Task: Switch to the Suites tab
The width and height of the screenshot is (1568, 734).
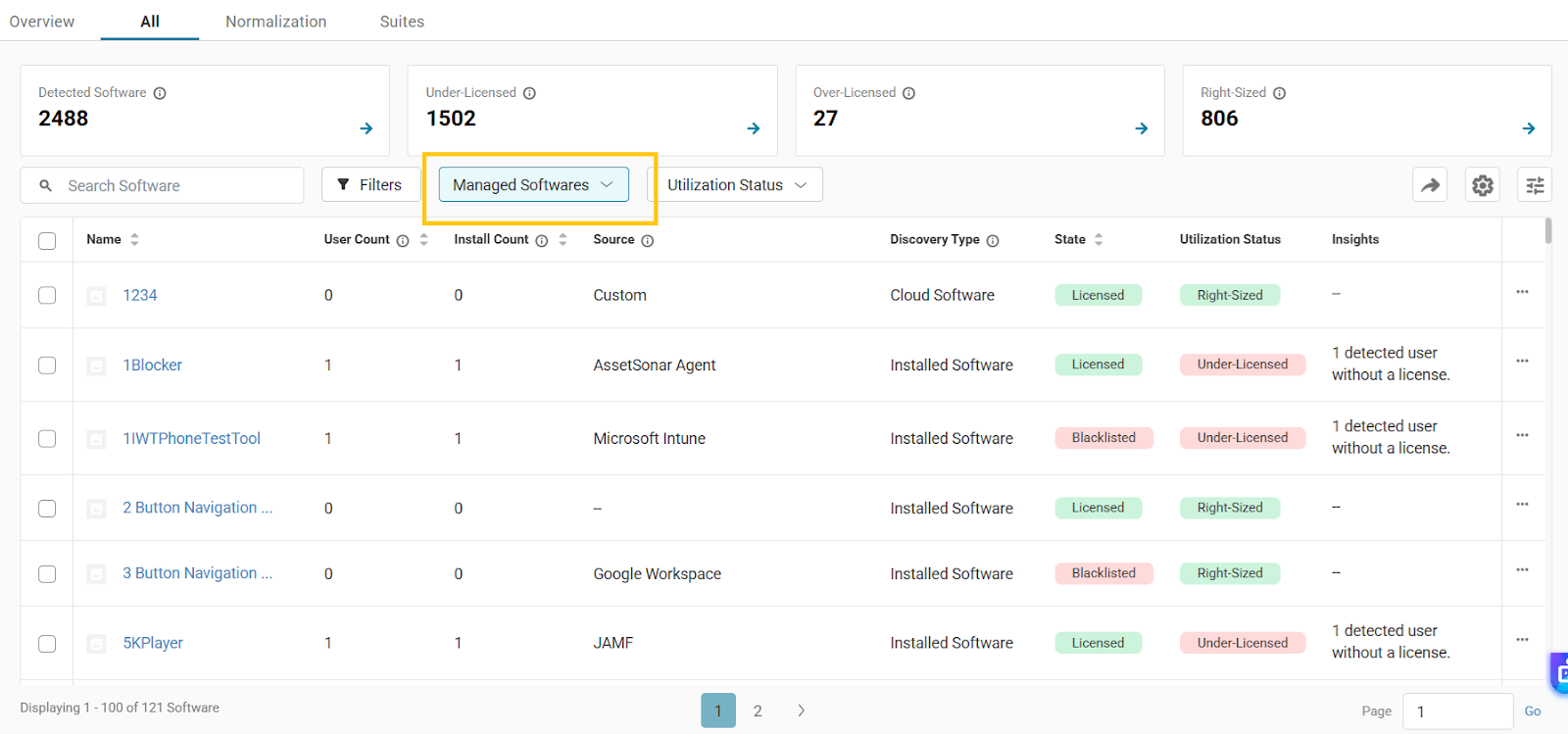Action: [402, 22]
